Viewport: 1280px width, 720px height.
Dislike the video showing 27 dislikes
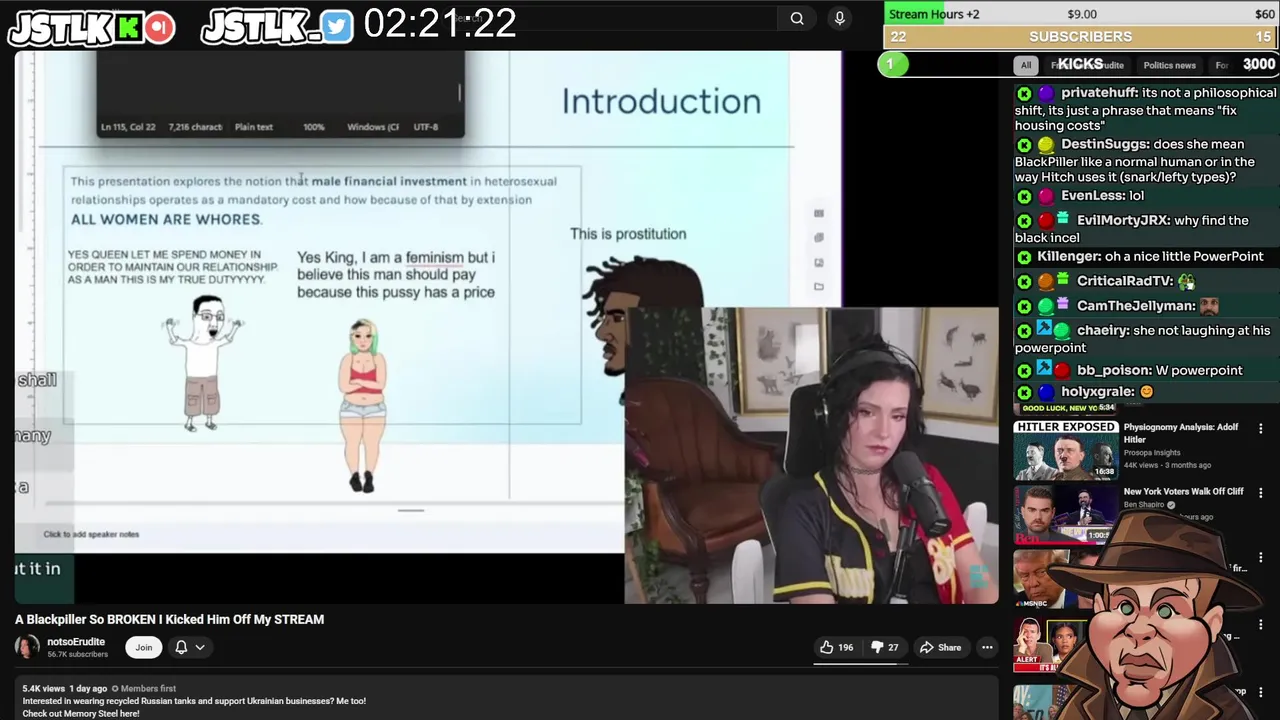(x=884, y=647)
